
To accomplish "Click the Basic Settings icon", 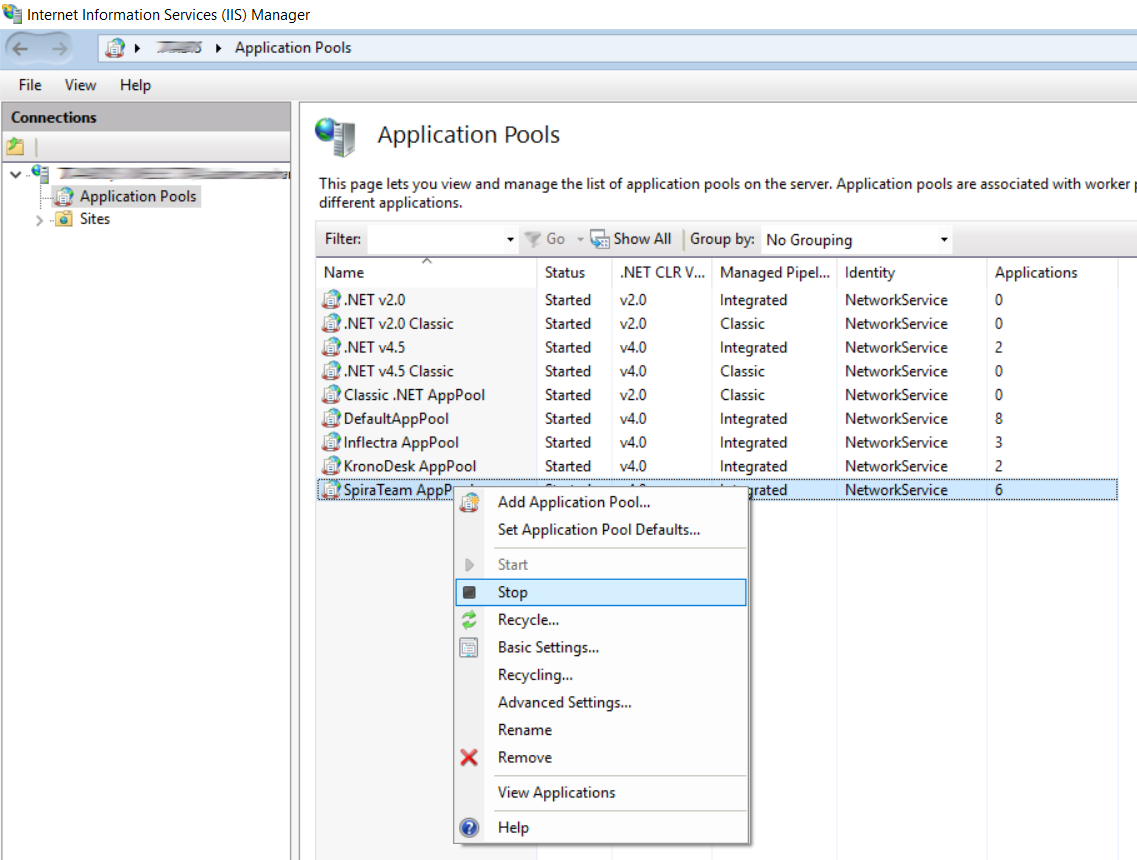I will (469, 648).
